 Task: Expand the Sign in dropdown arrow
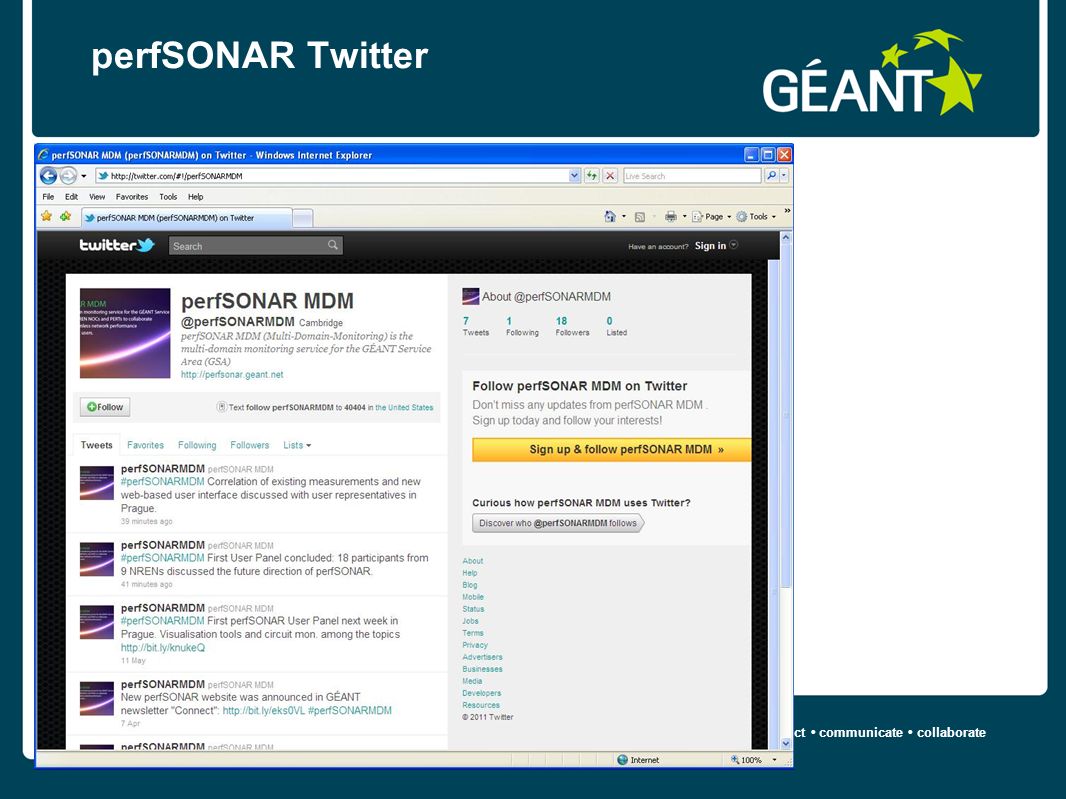[734, 245]
